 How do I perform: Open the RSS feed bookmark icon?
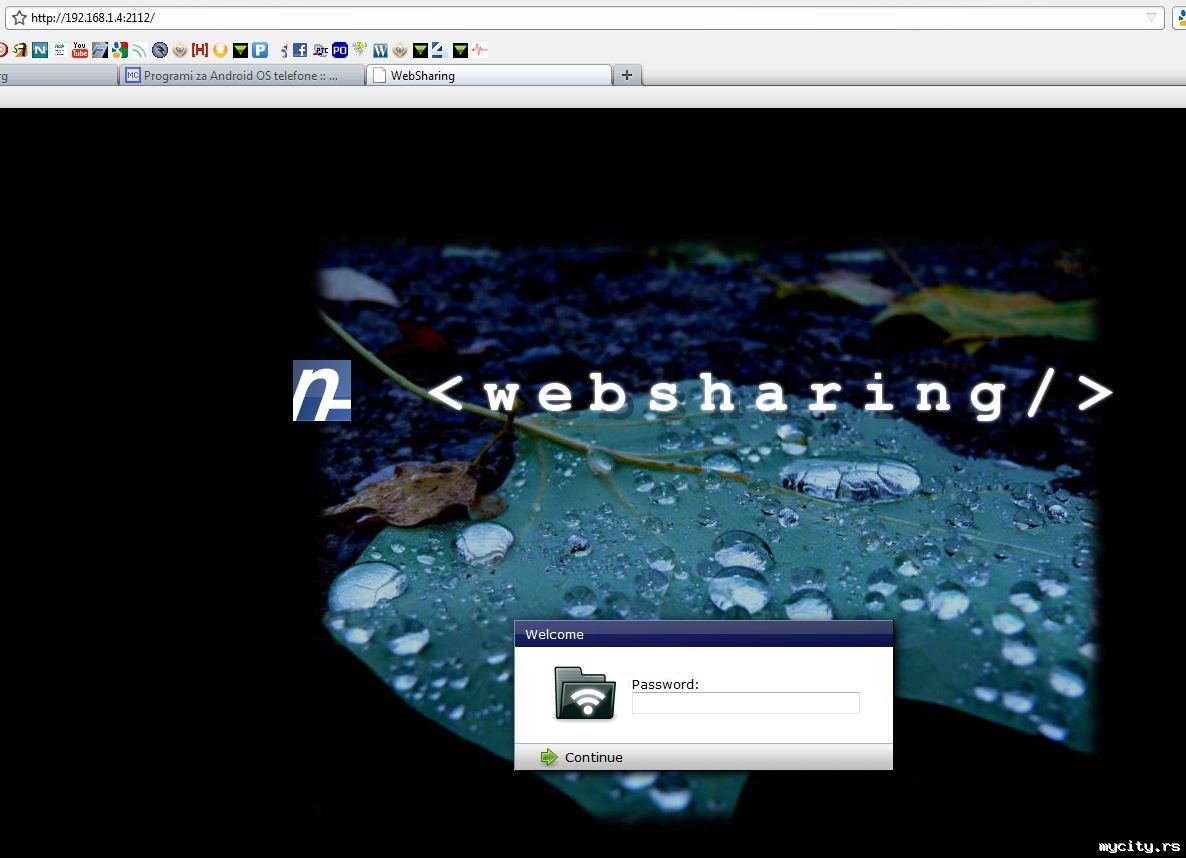tap(139, 50)
